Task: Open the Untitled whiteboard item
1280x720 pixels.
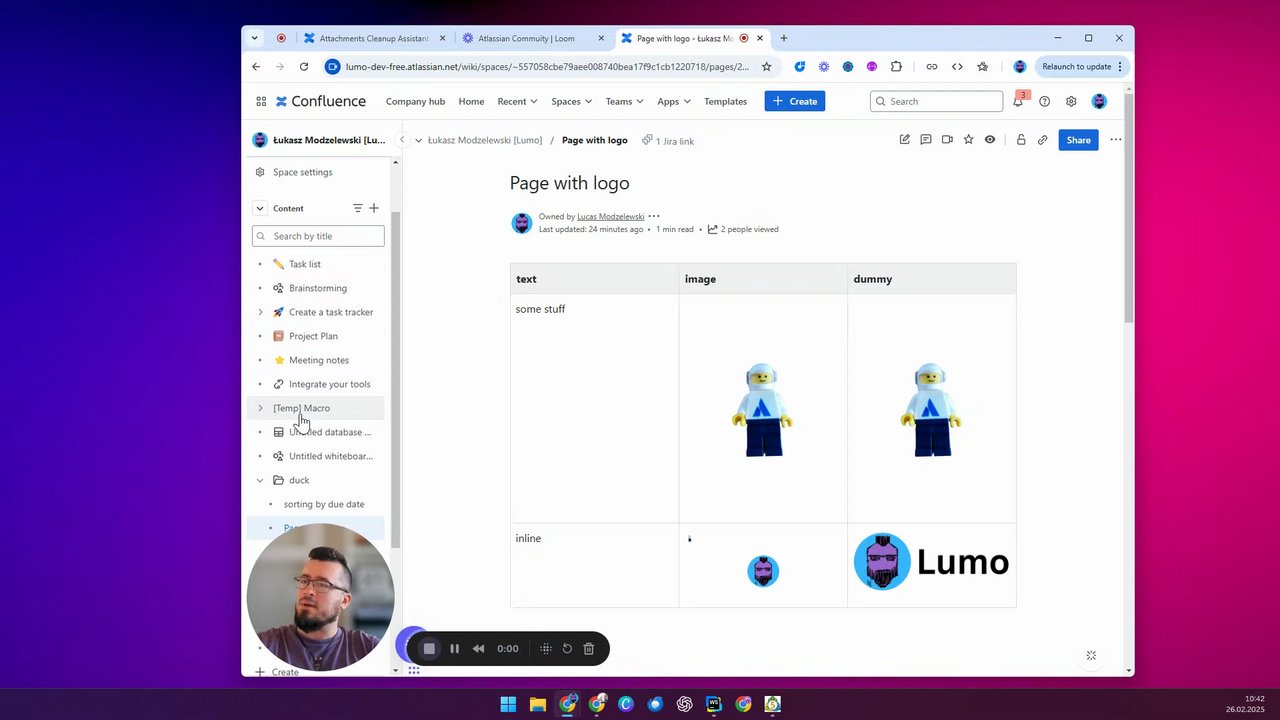Action: pyautogui.click(x=330, y=456)
